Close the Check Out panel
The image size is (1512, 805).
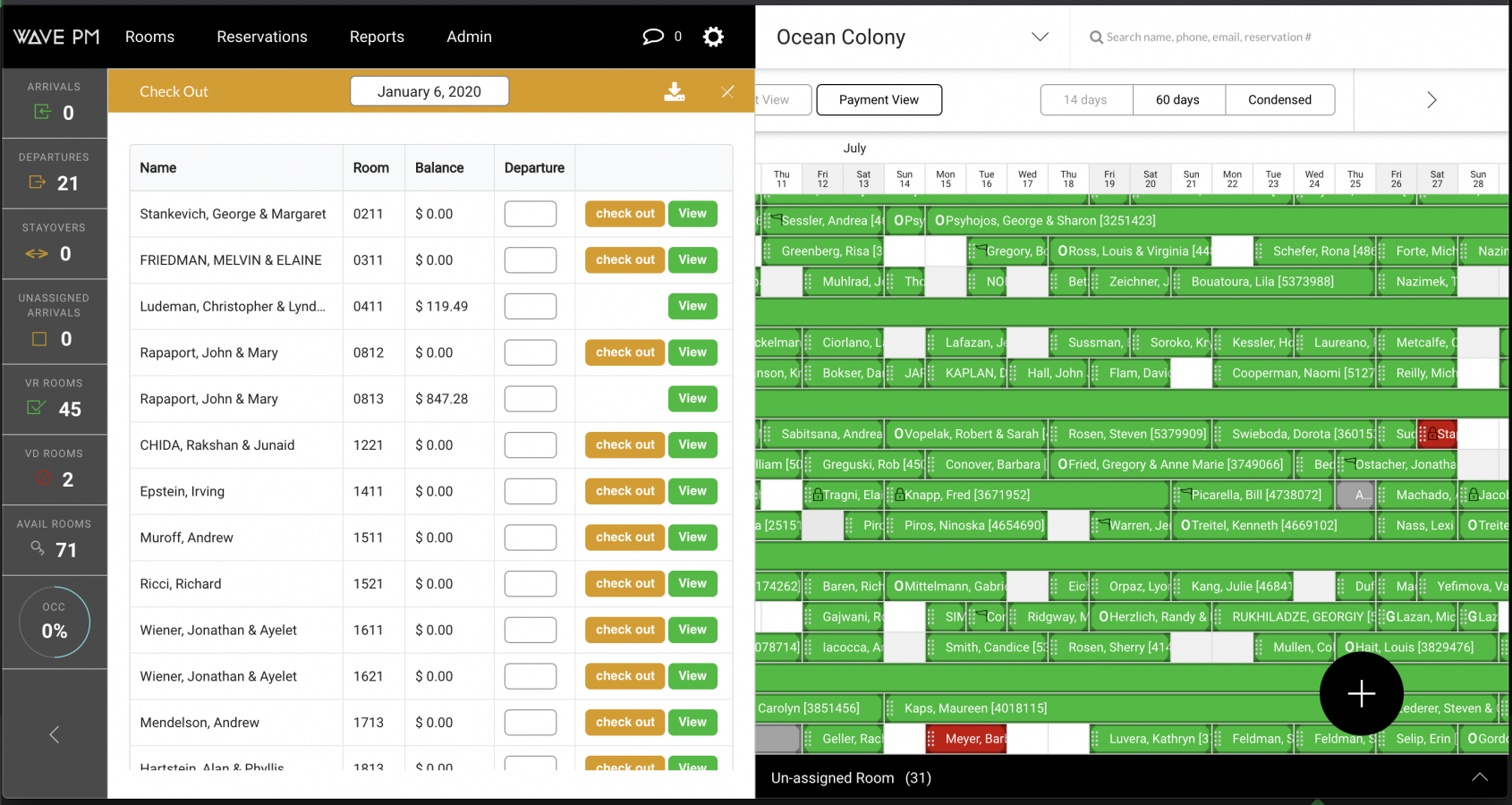coord(727,92)
